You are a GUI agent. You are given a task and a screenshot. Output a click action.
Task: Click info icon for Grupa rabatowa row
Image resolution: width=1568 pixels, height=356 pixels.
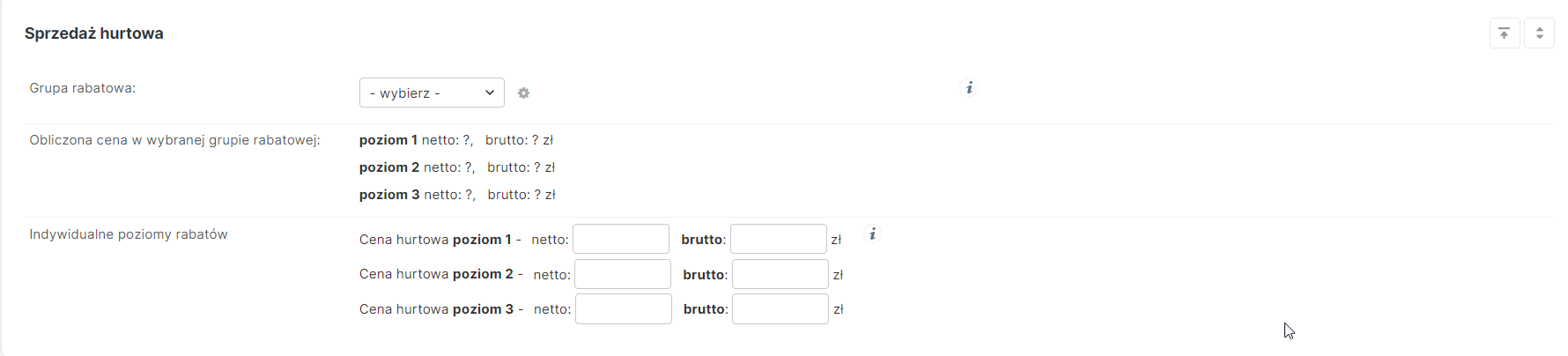coord(969,87)
